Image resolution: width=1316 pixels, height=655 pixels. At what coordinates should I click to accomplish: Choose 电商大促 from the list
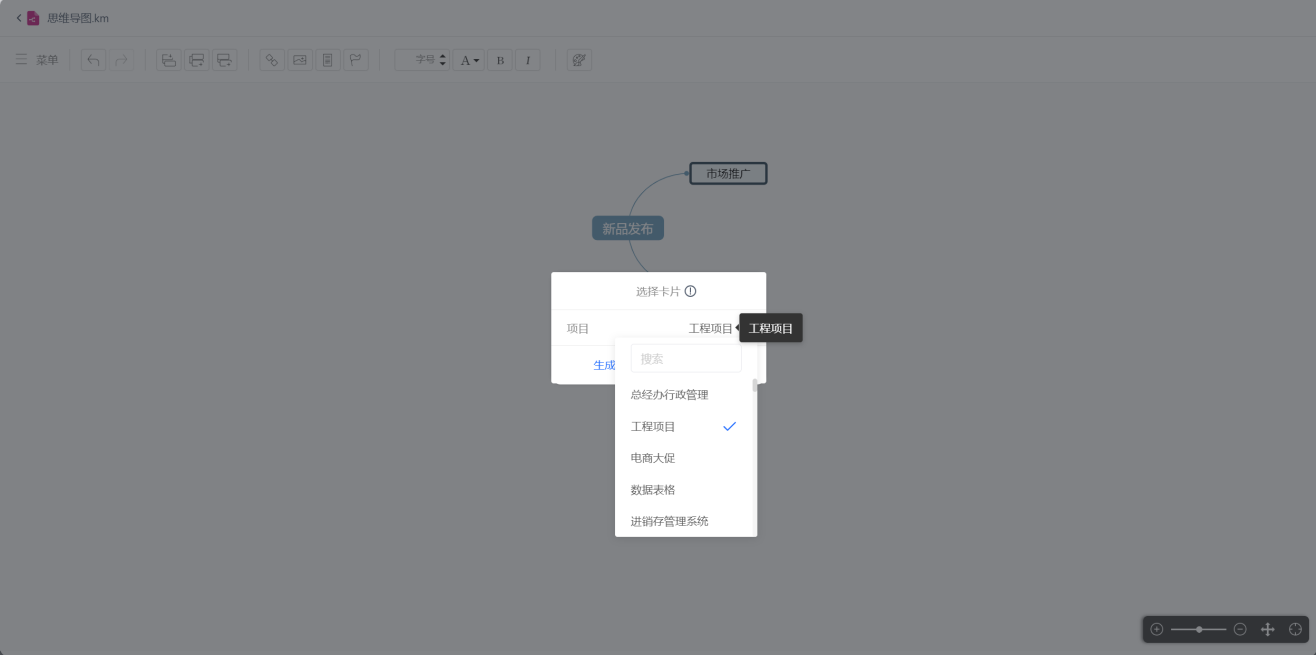[684, 458]
